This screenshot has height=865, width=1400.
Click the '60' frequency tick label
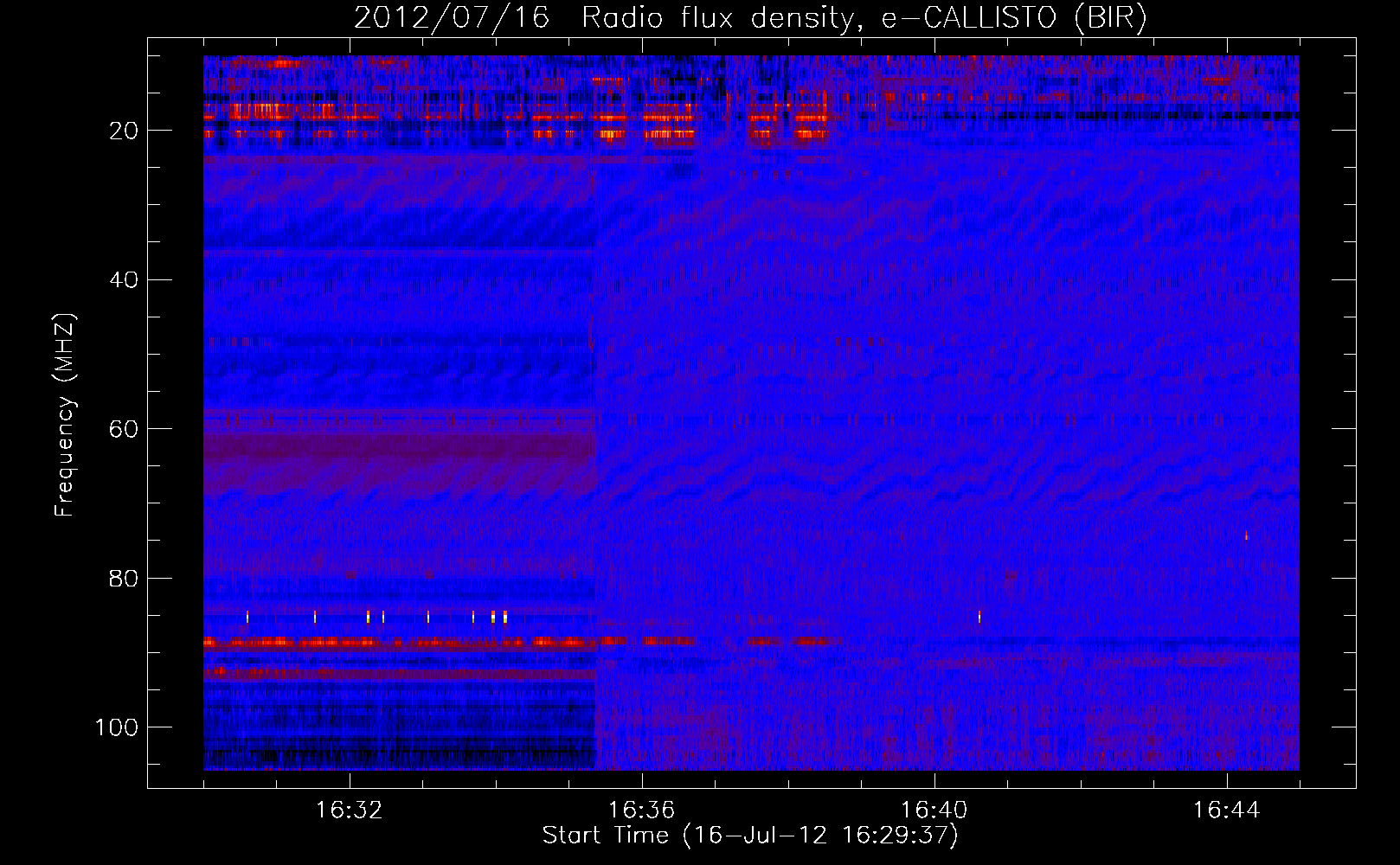pos(125,430)
